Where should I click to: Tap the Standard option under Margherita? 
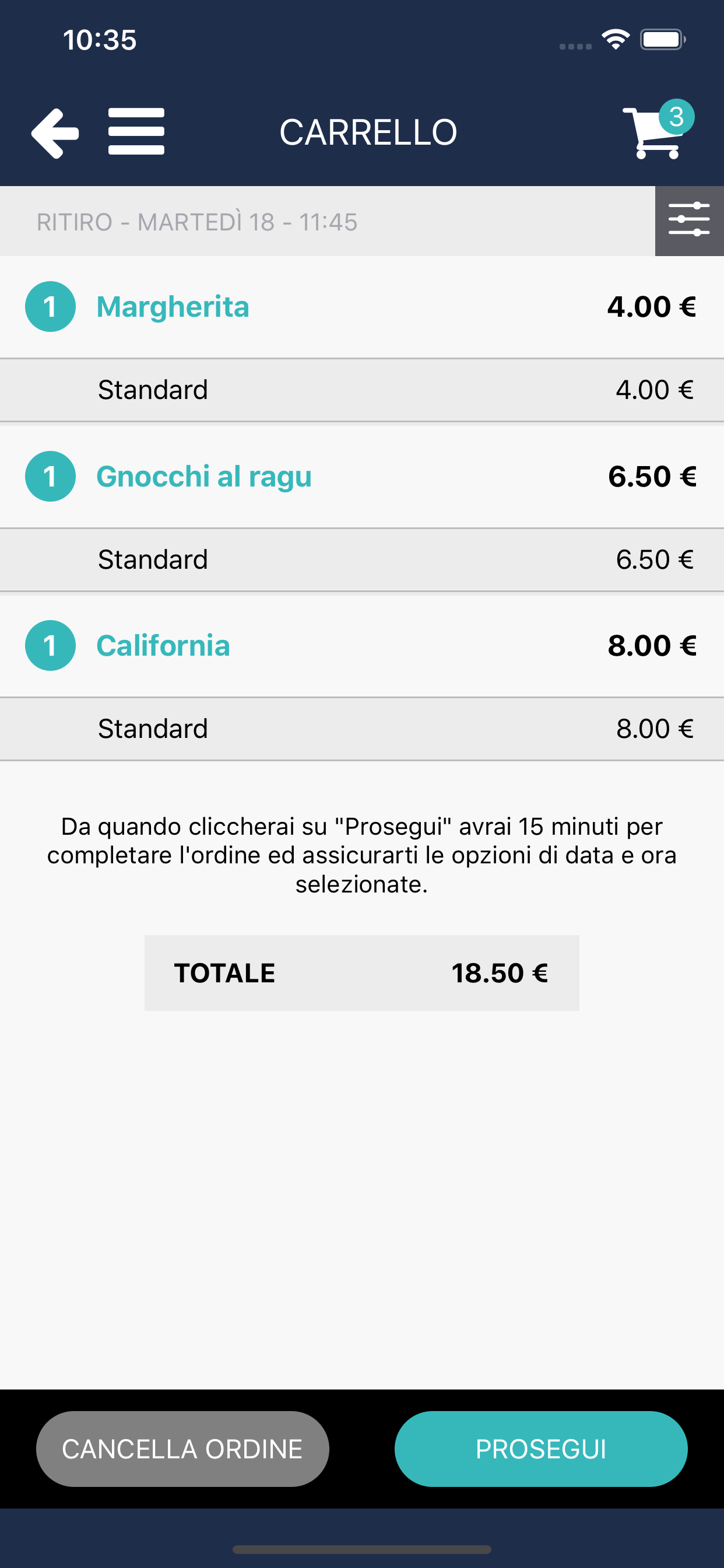tap(153, 390)
